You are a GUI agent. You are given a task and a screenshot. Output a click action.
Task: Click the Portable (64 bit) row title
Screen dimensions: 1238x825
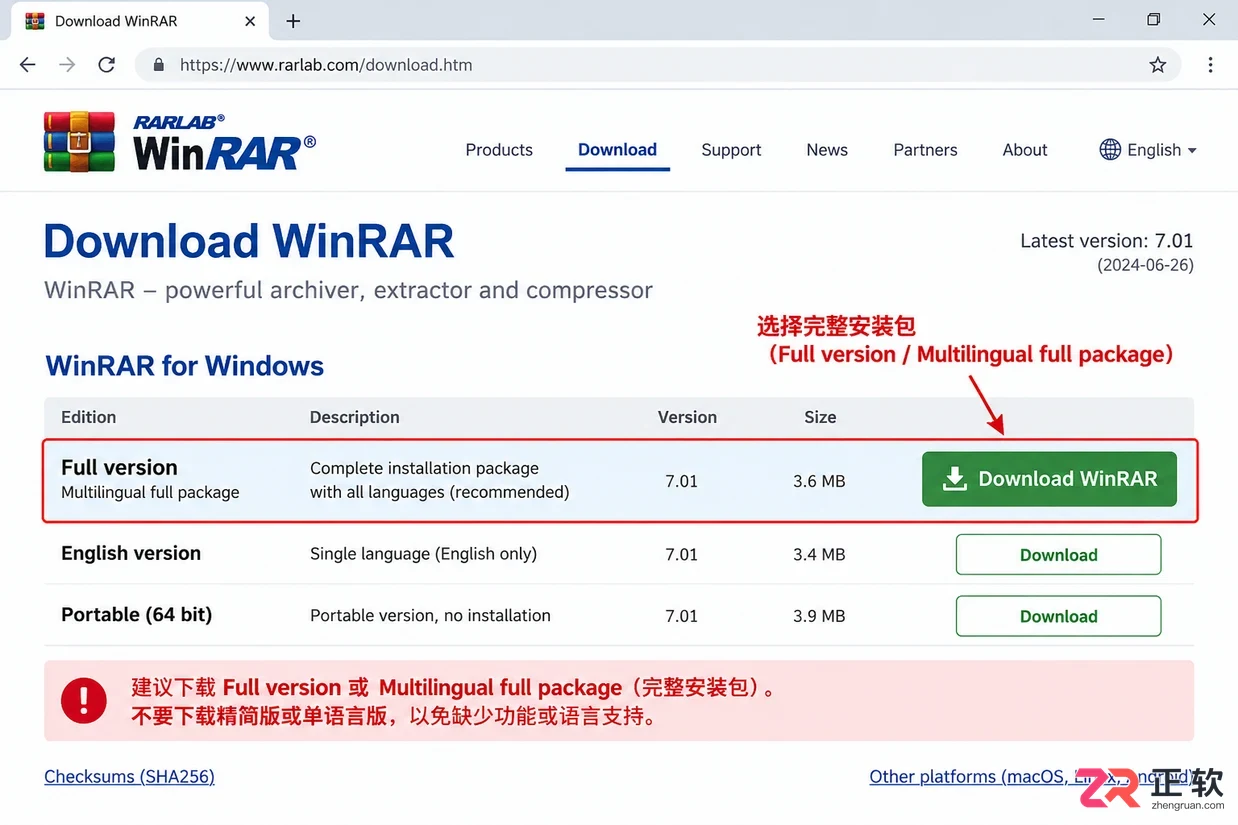coord(136,614)
